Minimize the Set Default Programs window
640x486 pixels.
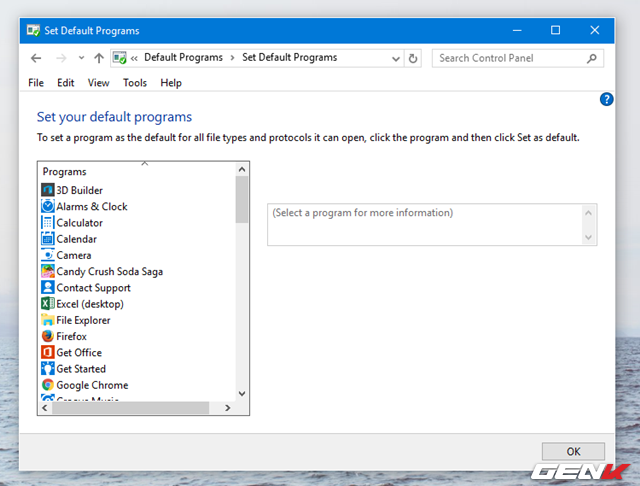pos(517,30)
